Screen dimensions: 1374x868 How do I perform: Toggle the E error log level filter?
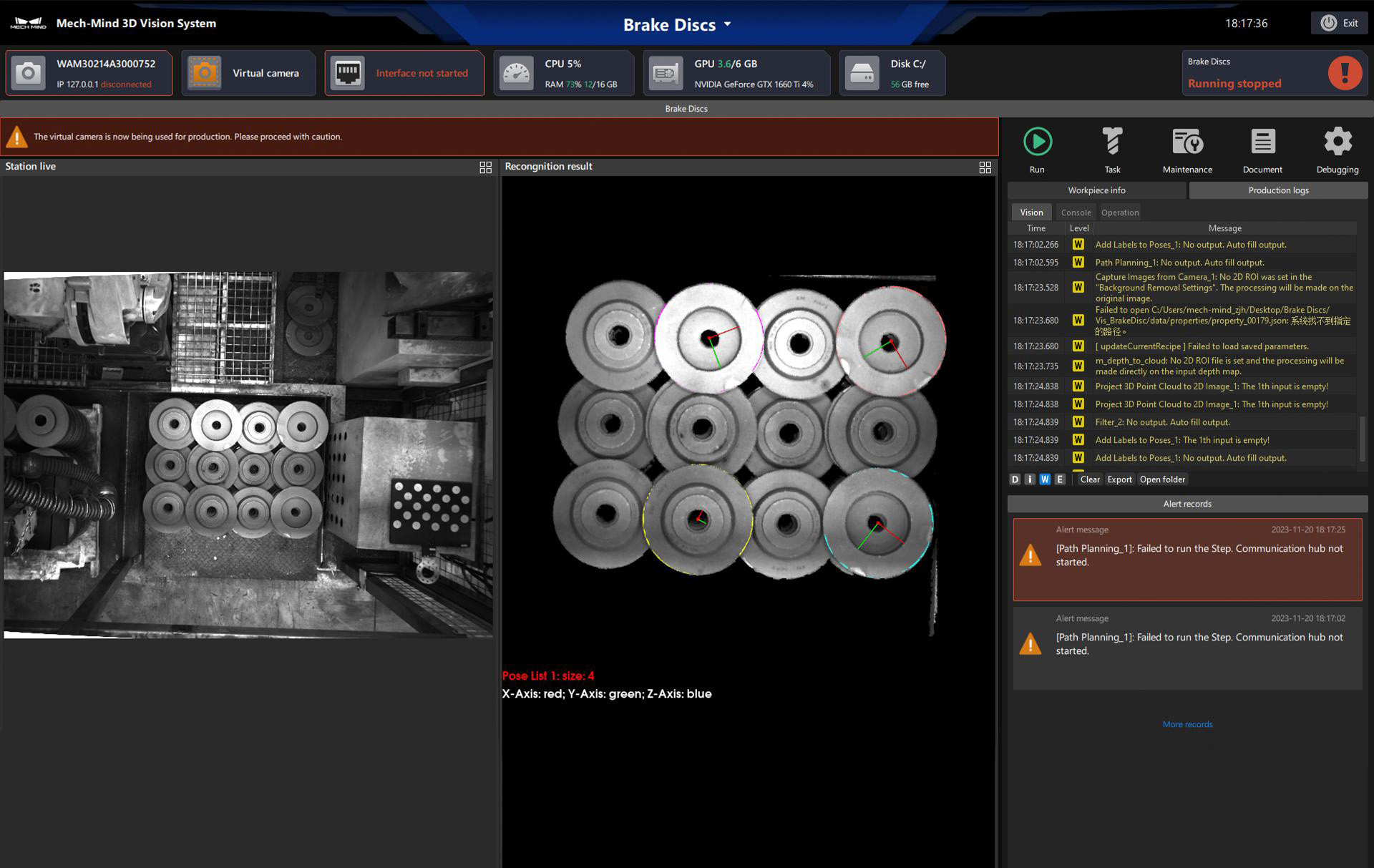[x=1060, y=479]
